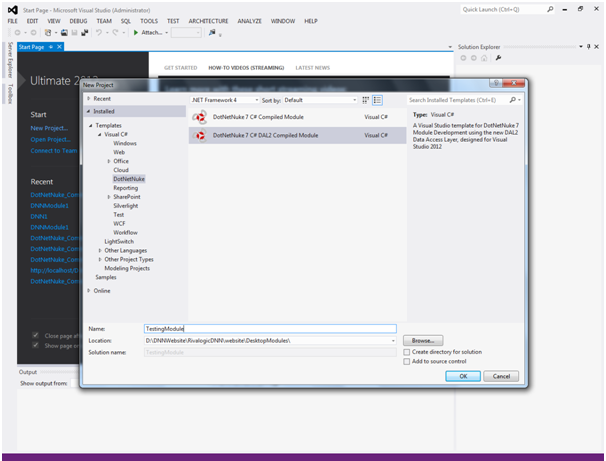The height and width of the screenshot is (461, 606).
Task: Click the Navigate Forward toolbar icon
Action: tap(33, 33)
